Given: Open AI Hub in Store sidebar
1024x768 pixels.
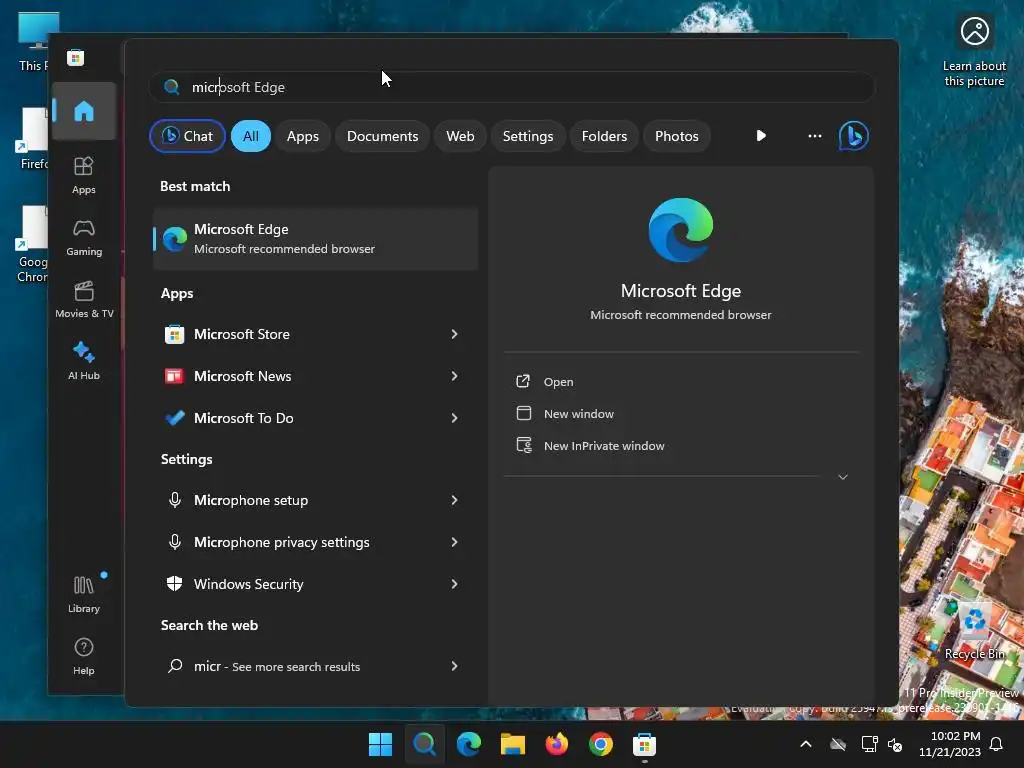Looking at the screenshot, I should coord(84,361).
